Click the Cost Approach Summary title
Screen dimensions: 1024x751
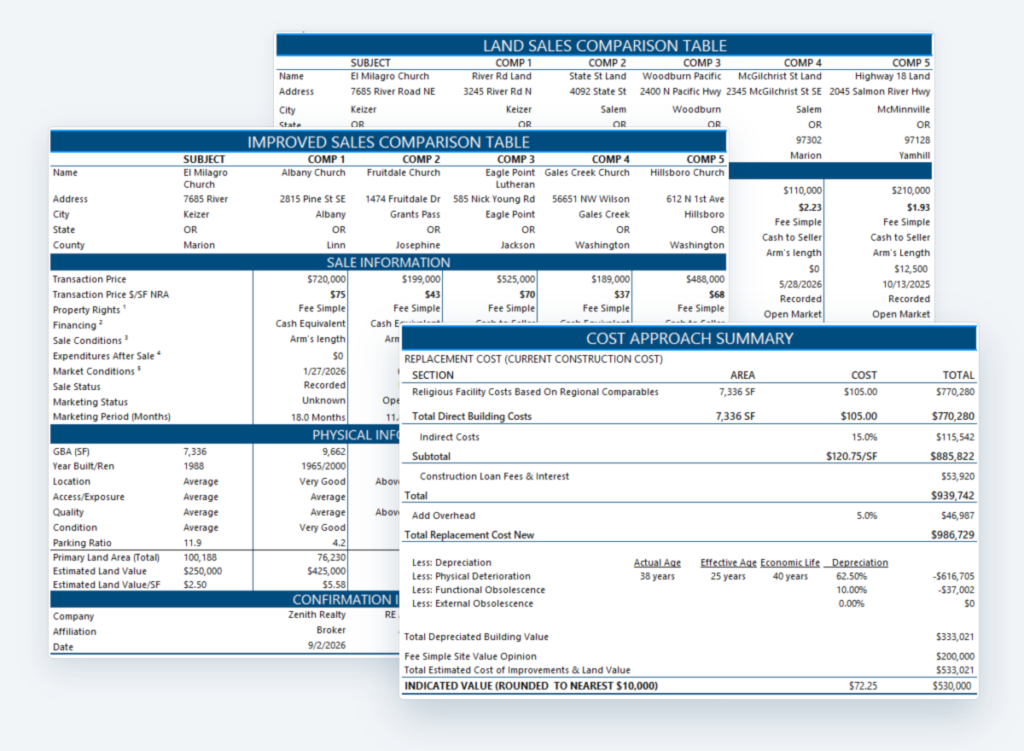pos(690,338)
